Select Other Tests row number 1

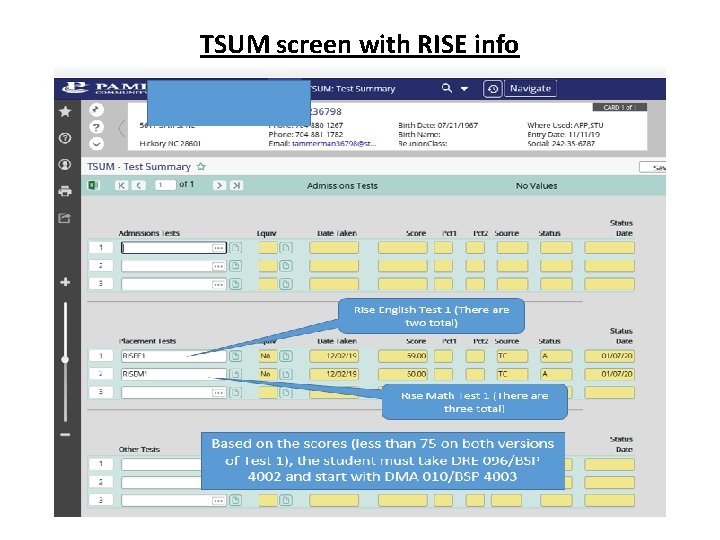pos(101,464)
